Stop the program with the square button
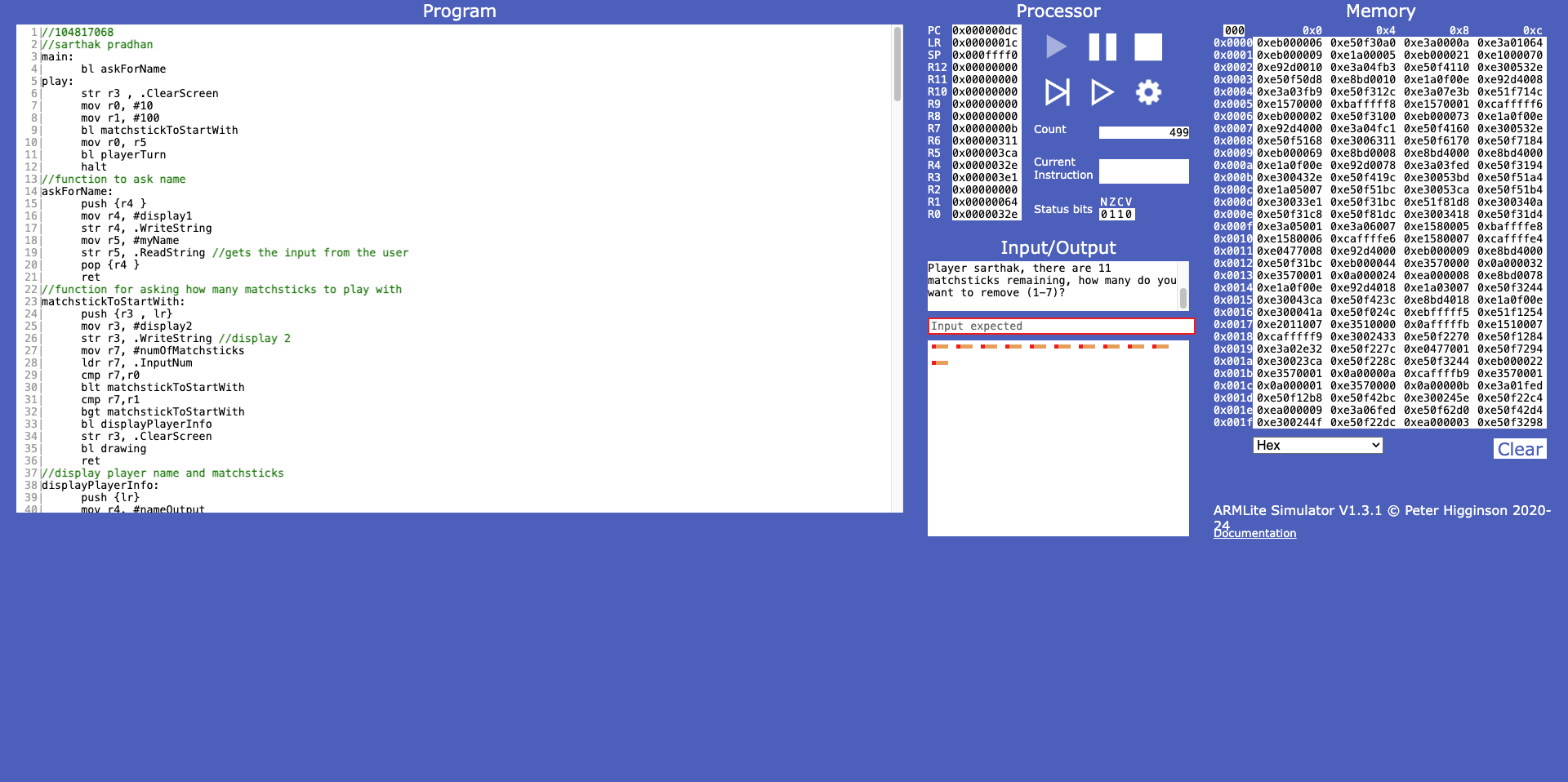Screen dimensions: 1568x782 tap(1148, 47)
